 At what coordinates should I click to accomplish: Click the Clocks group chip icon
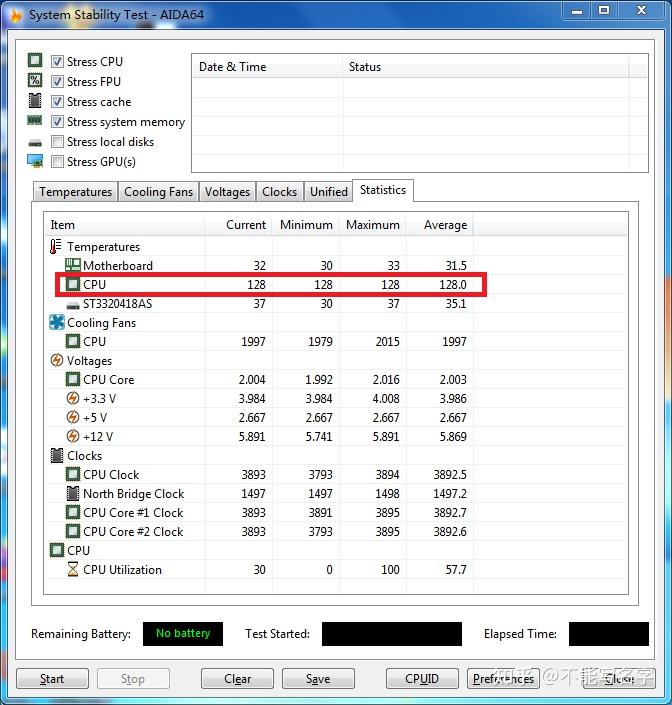[57, 455]
